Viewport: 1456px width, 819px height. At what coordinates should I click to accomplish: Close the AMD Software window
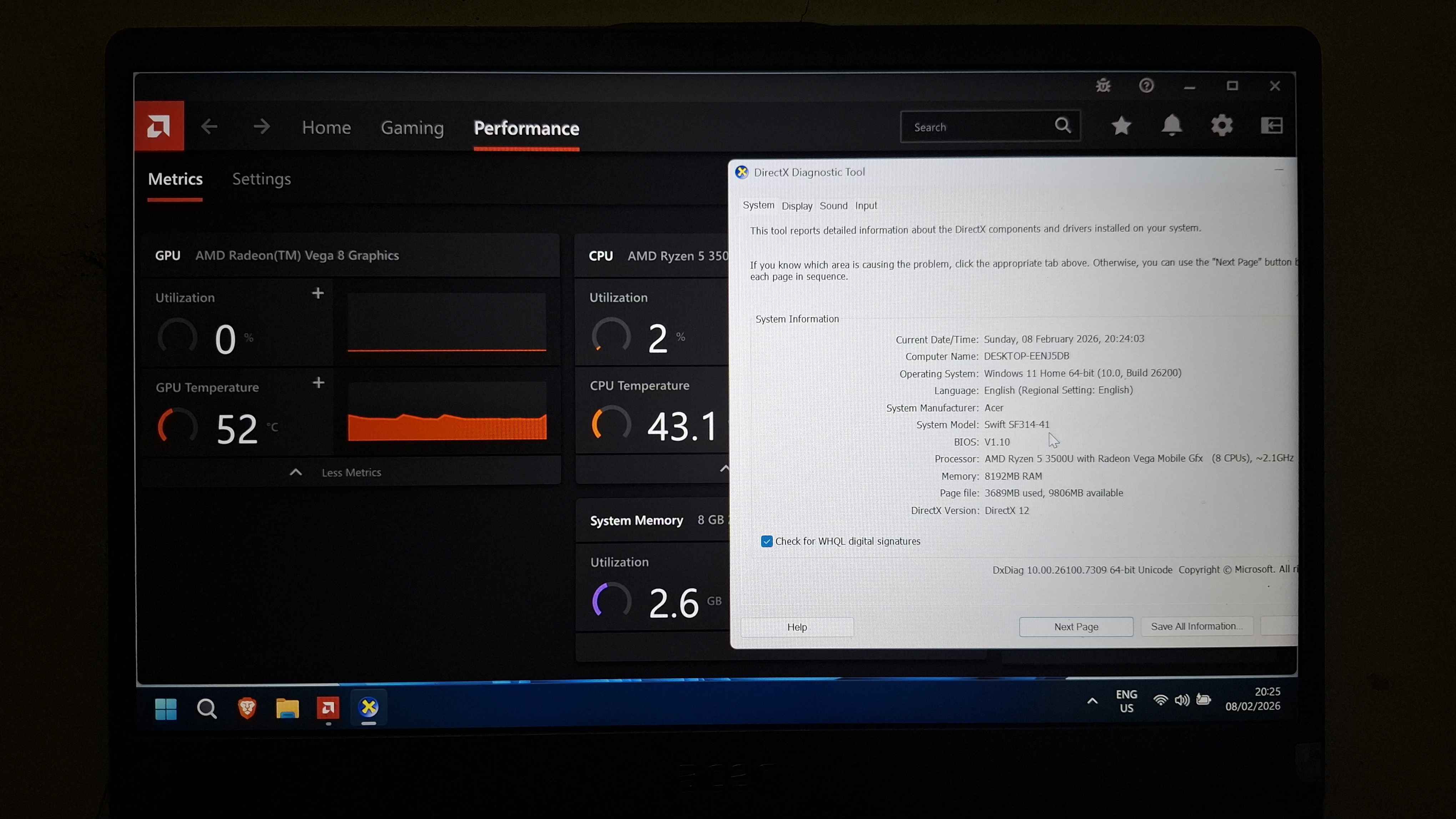(x=1275, y=86)
